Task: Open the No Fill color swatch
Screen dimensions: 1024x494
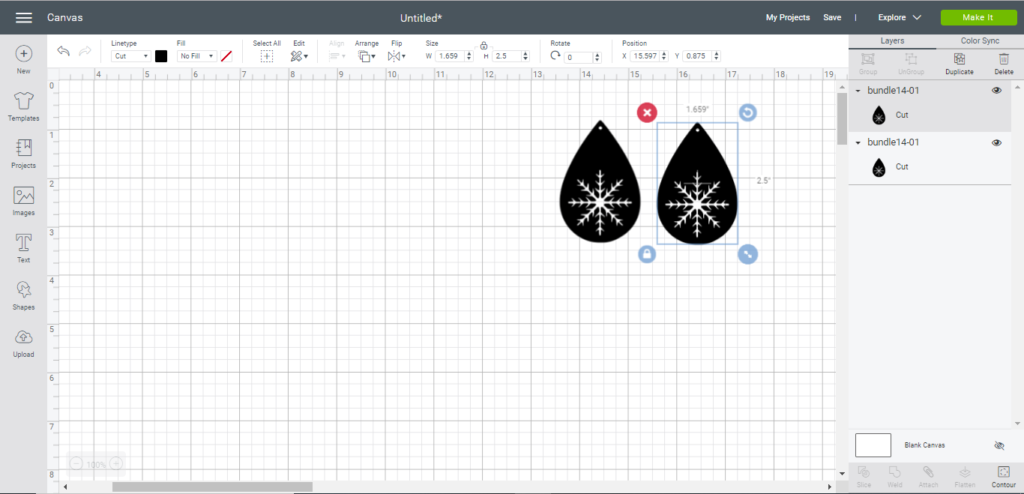Action: pyautogui.click(x=227, y=56)
